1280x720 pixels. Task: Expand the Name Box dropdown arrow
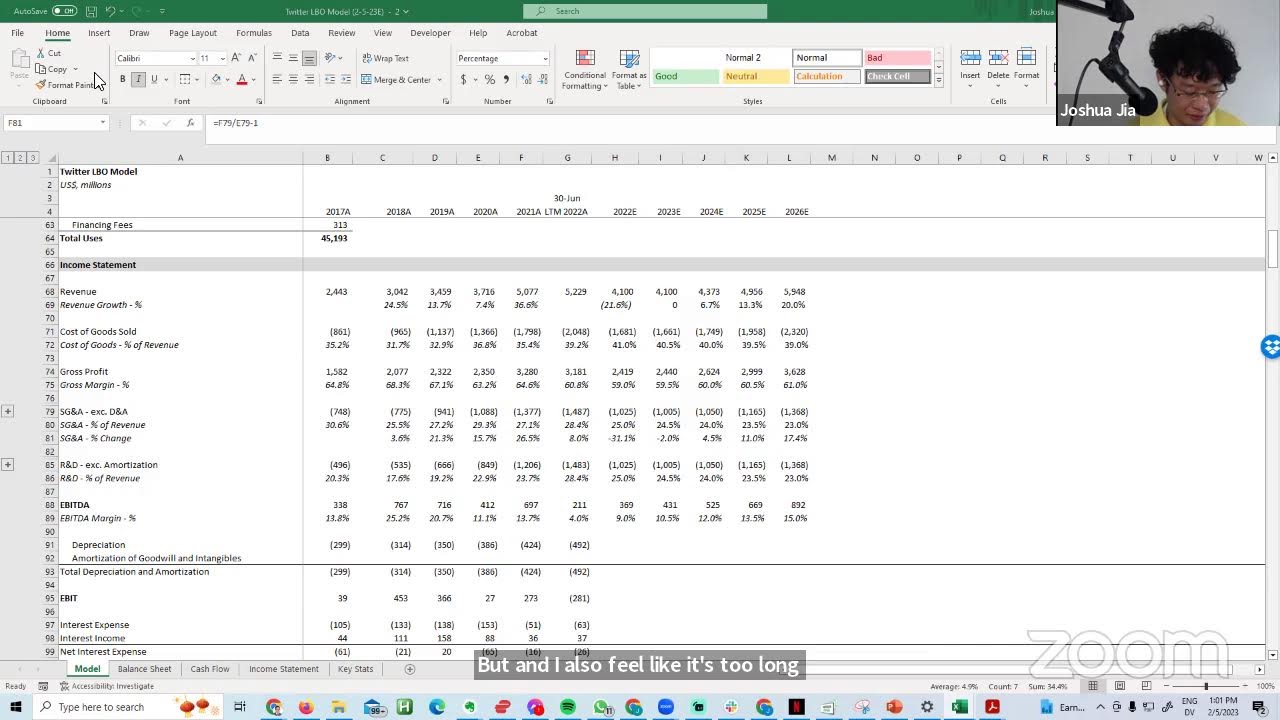[x=102, y=123]
